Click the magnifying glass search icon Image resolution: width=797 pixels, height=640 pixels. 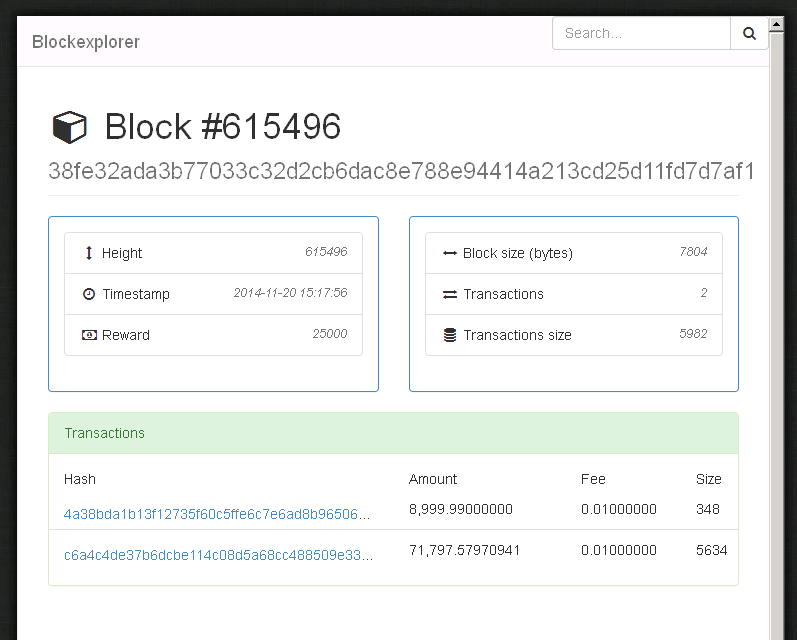[x=749, y=34]
